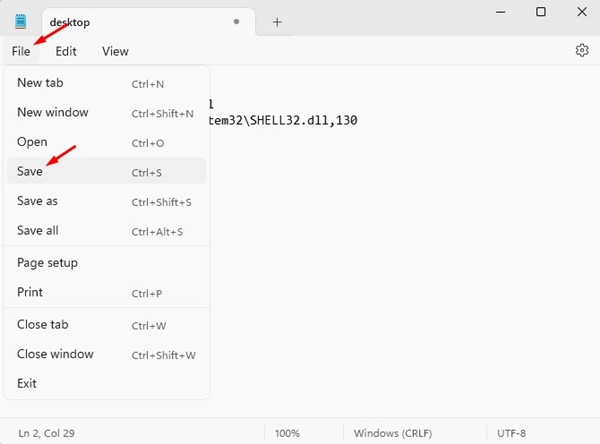Choose Save from the File menu
600x444 pixels.
(x=106, y=171)
